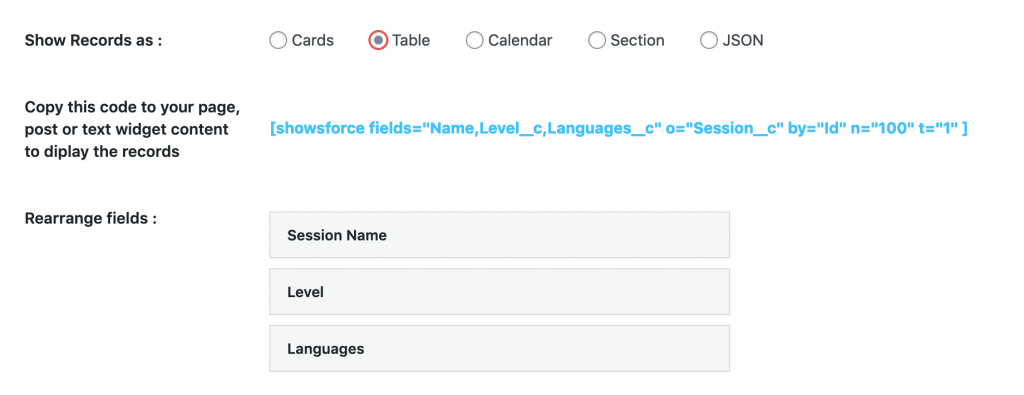Click the 'Show Records as :' label
The width and height of the screenshot is (1024, 395).
[x=93, y=40]
